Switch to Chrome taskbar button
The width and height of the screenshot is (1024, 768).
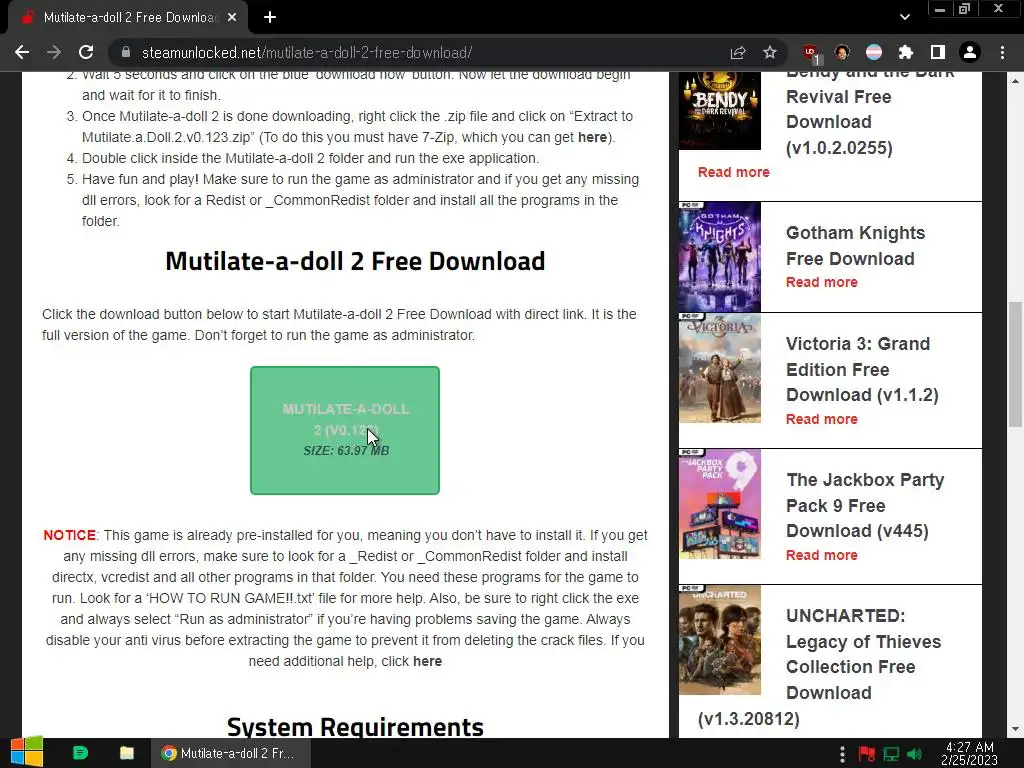tap(231, 753)
